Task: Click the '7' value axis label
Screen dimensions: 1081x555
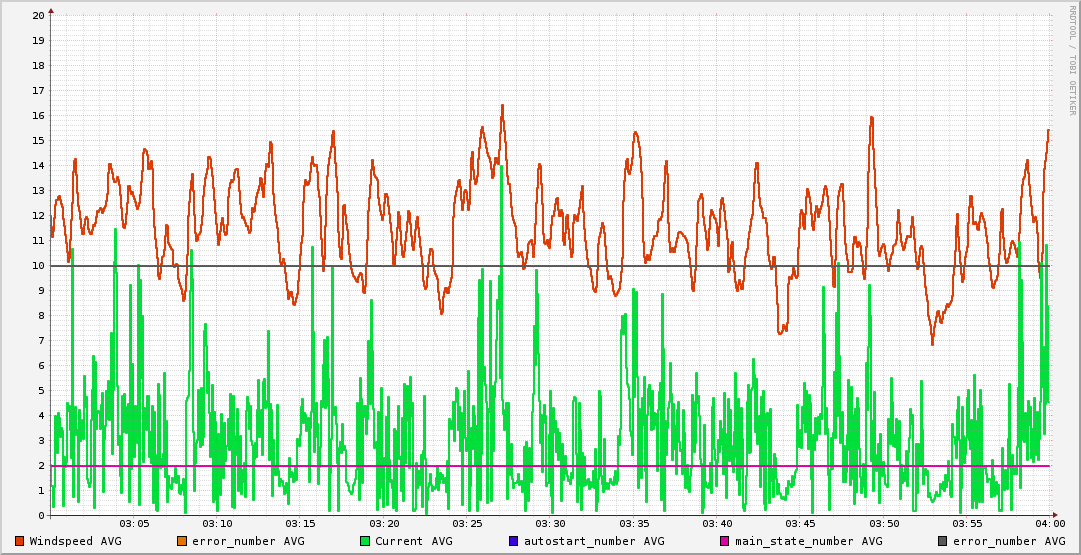Action: click(x=41, y=341)
